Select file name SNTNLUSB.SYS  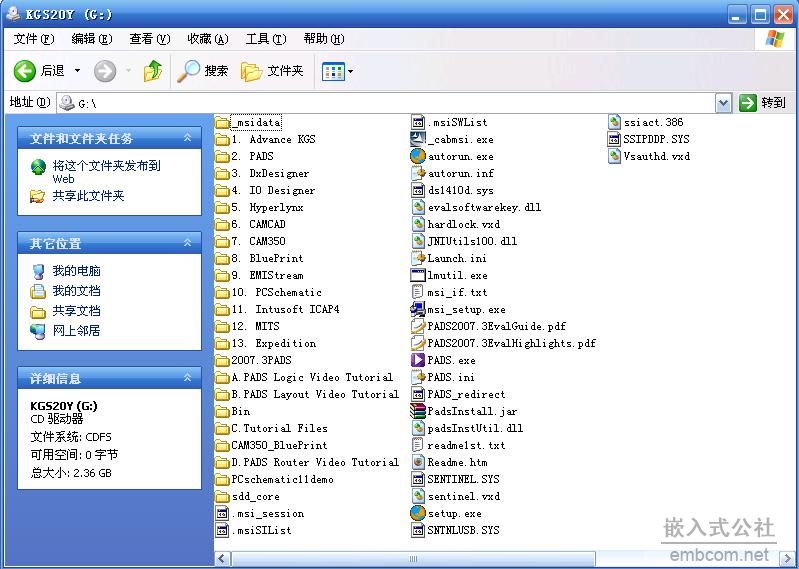point(464,530)
